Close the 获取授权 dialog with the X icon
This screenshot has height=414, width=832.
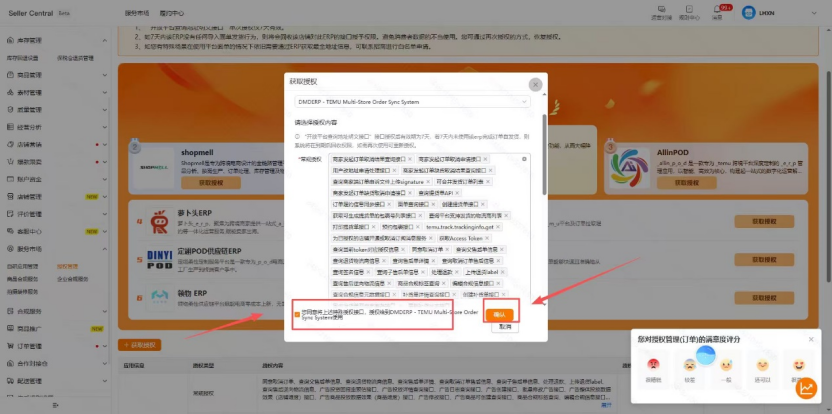click(535, 84)
